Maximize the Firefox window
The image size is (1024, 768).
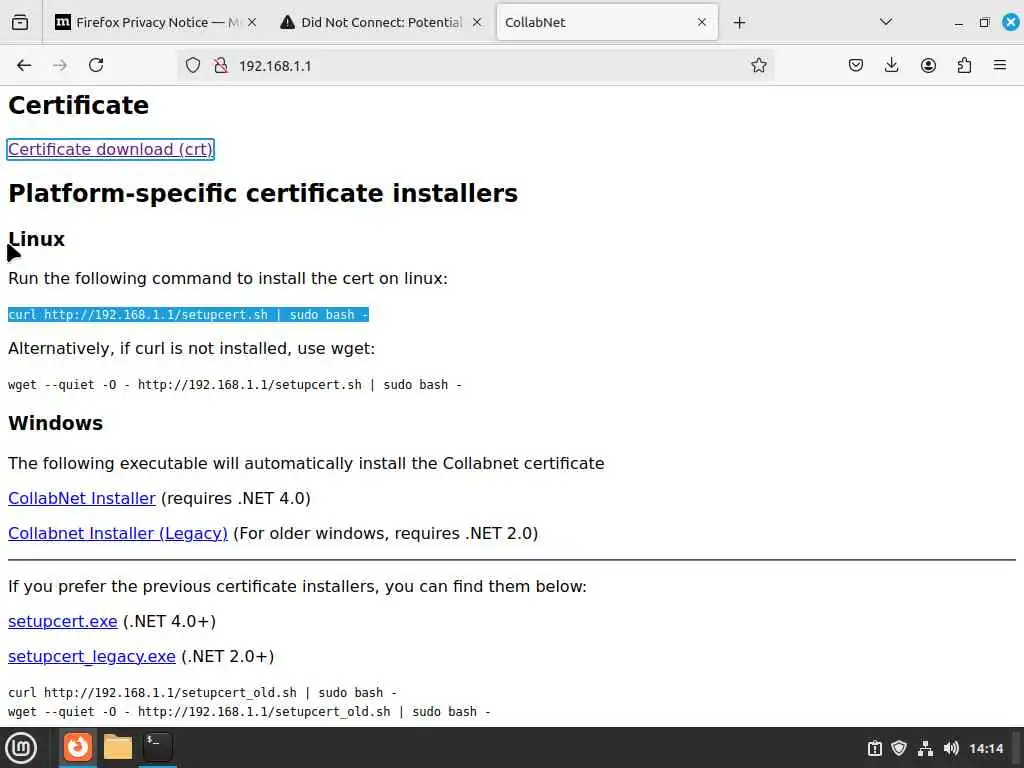(984, 23)
